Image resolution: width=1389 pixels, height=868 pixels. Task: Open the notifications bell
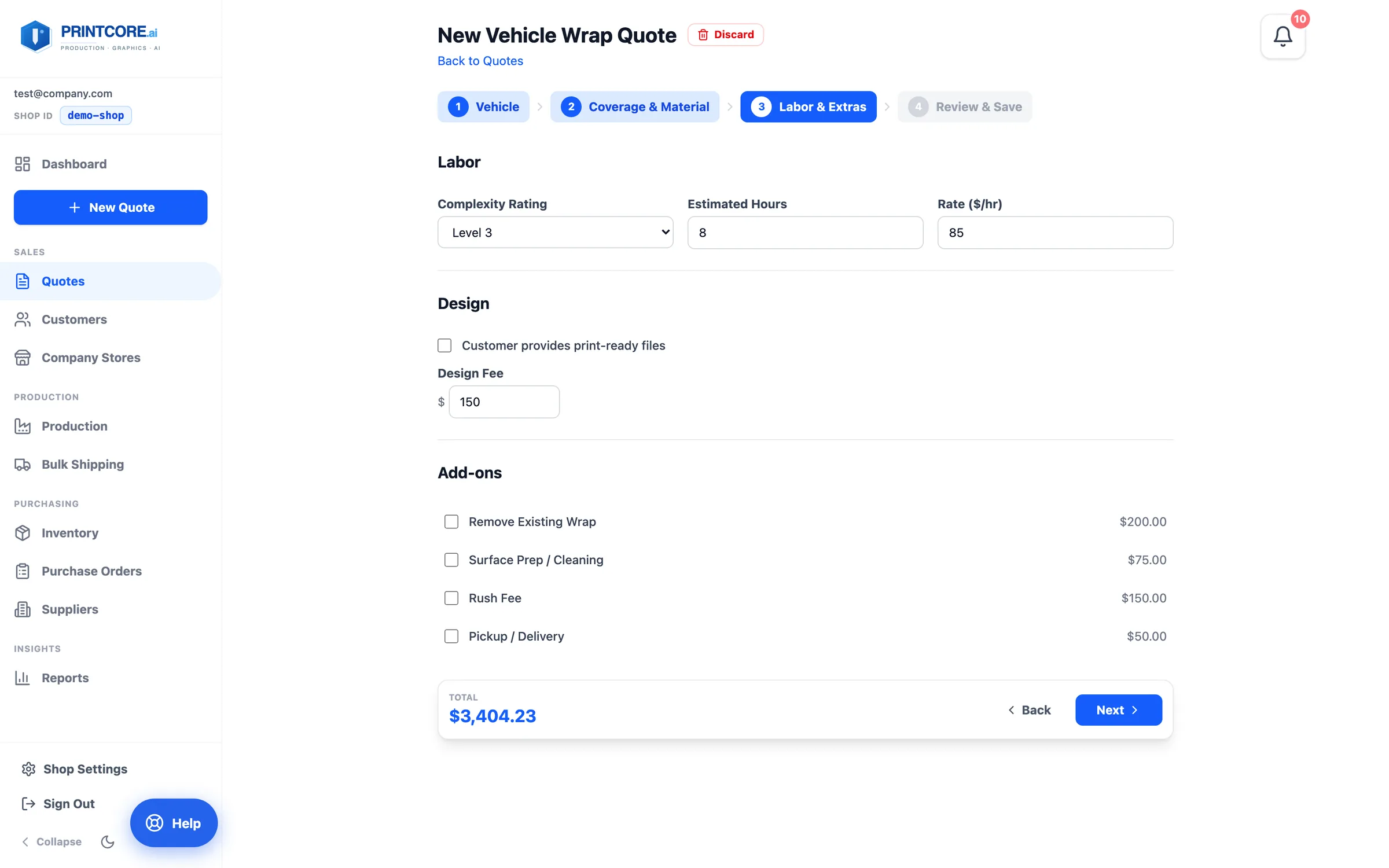point(1283,36)
